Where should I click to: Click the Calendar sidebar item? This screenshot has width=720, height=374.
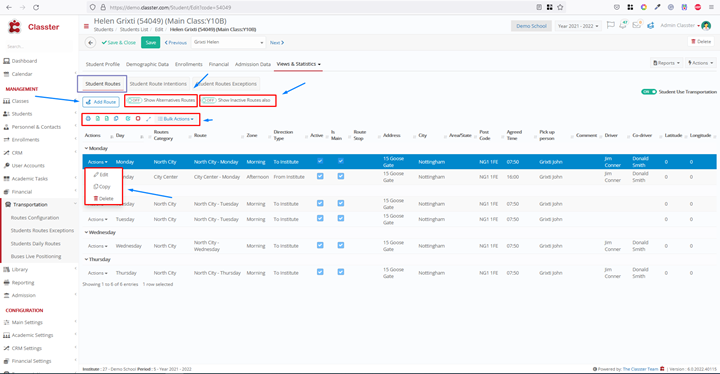(x=22, y=74)
